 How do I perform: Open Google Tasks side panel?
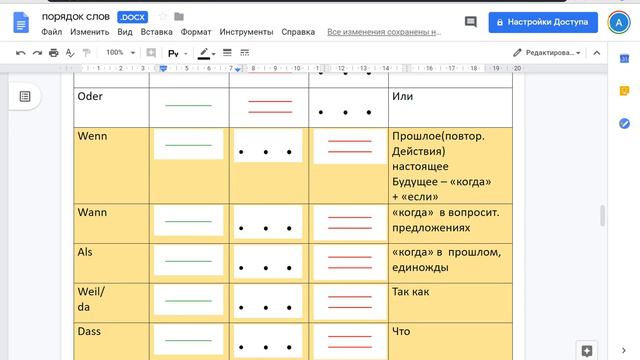pyautogui.click(x=624, y=123)
